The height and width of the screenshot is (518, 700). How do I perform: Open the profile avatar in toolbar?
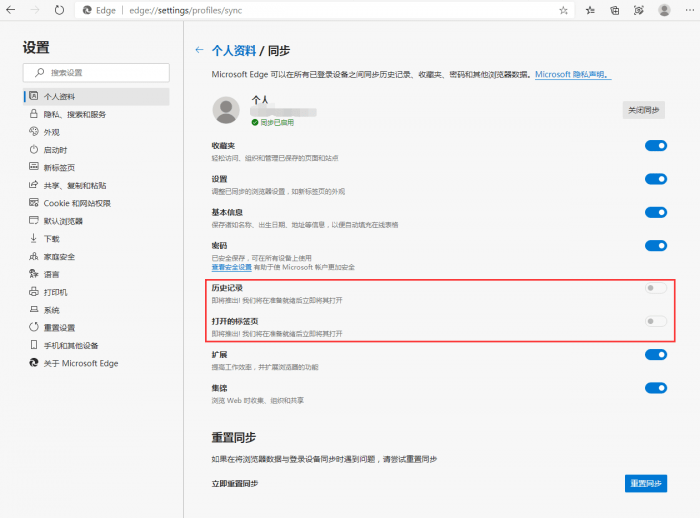664,10
